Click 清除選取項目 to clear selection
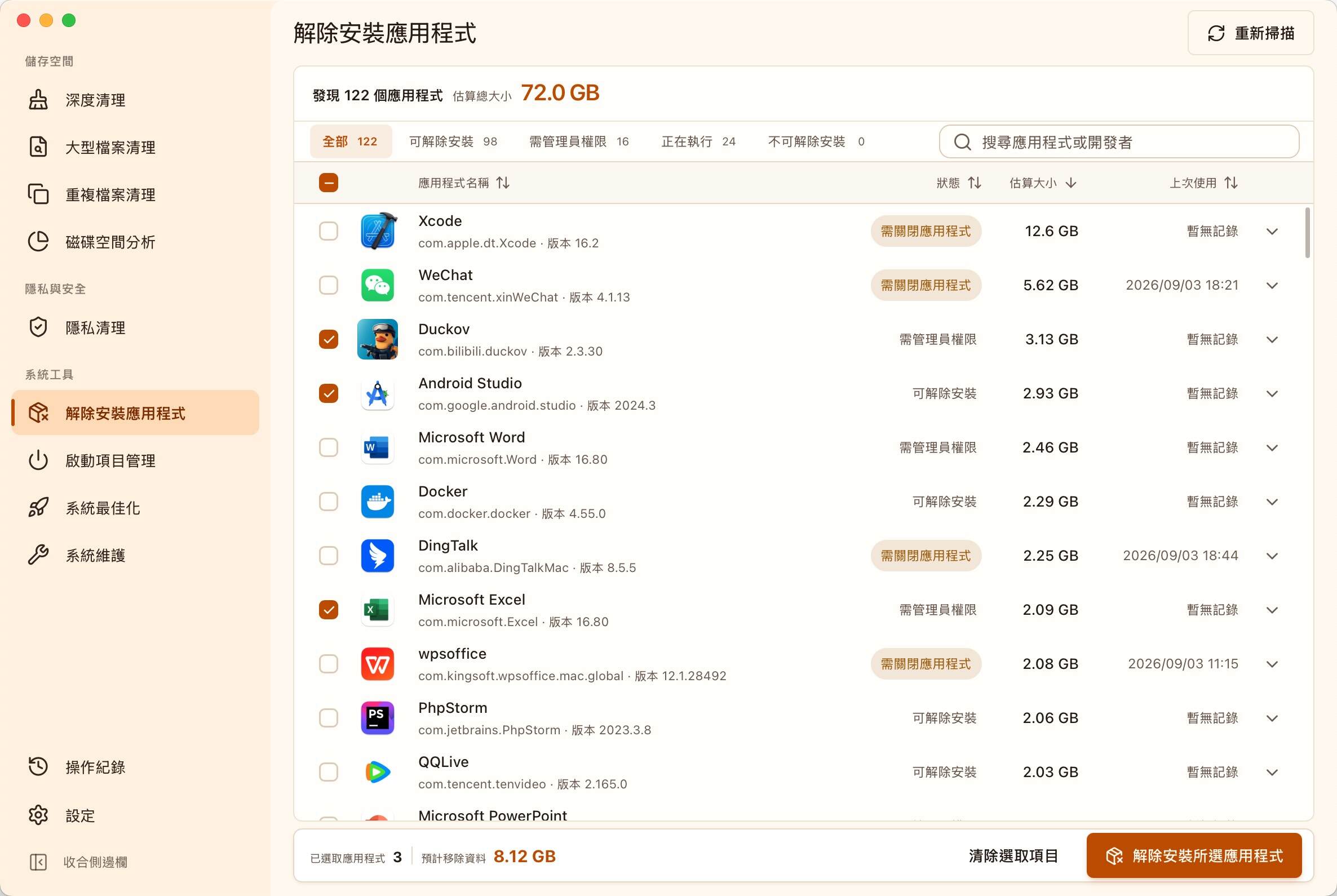Viewport: 1337px width, 896px height. (1013, 855)
